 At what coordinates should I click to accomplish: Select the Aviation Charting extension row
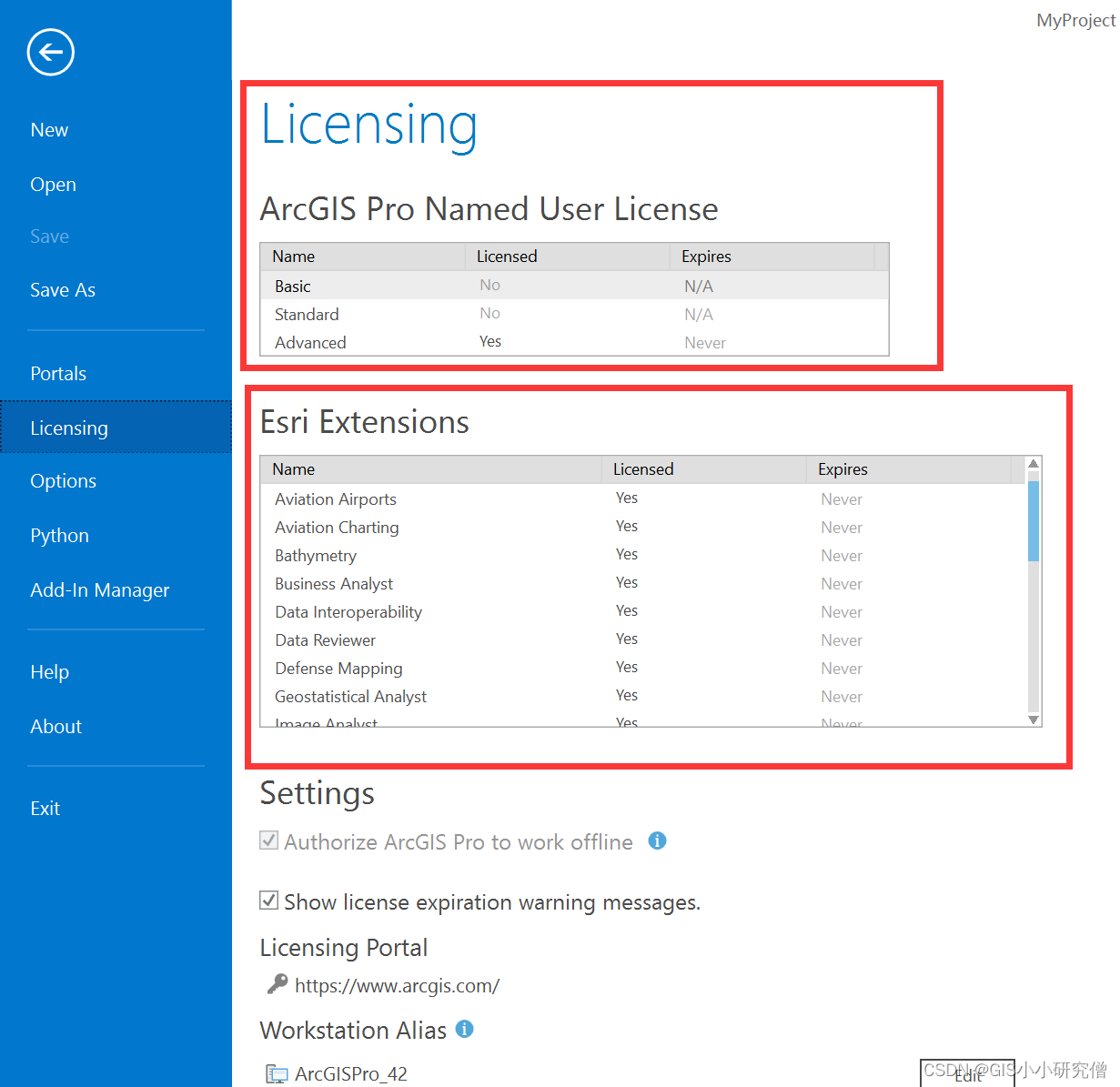643,527
